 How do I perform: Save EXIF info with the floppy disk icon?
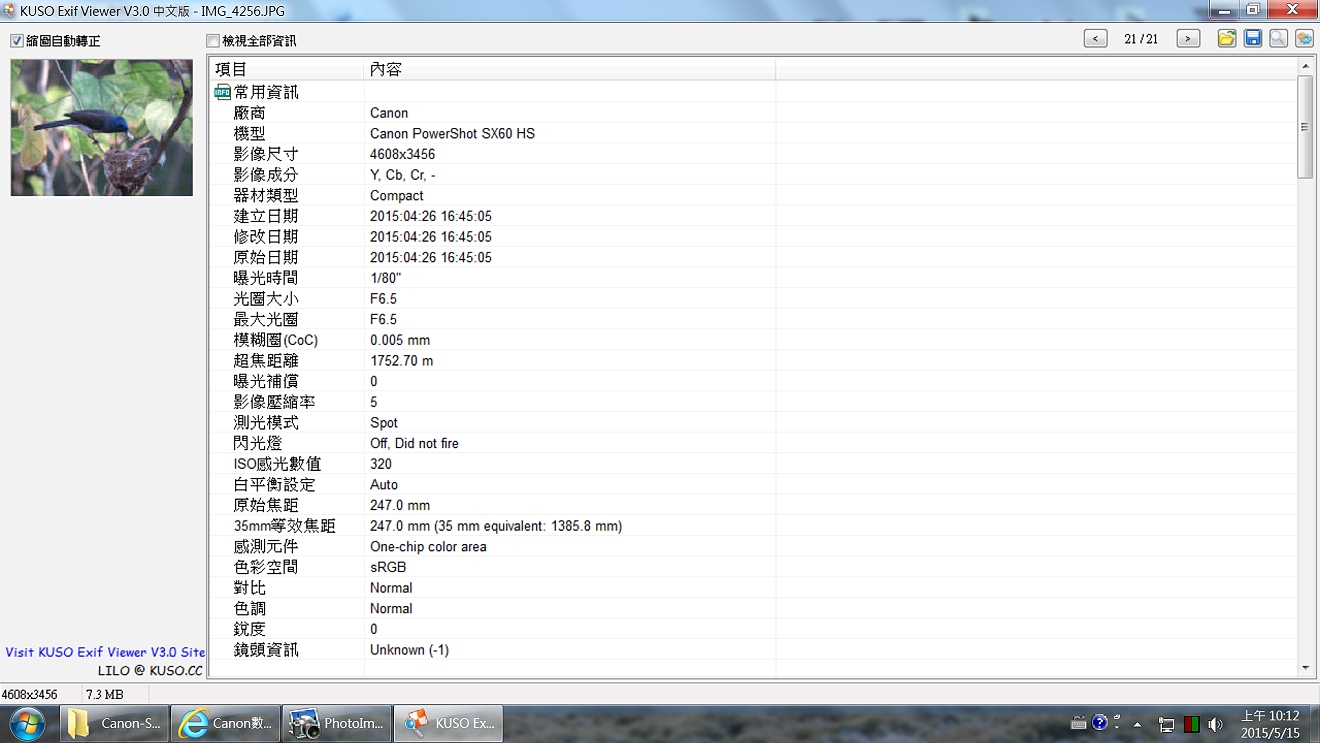(1252, 39)
